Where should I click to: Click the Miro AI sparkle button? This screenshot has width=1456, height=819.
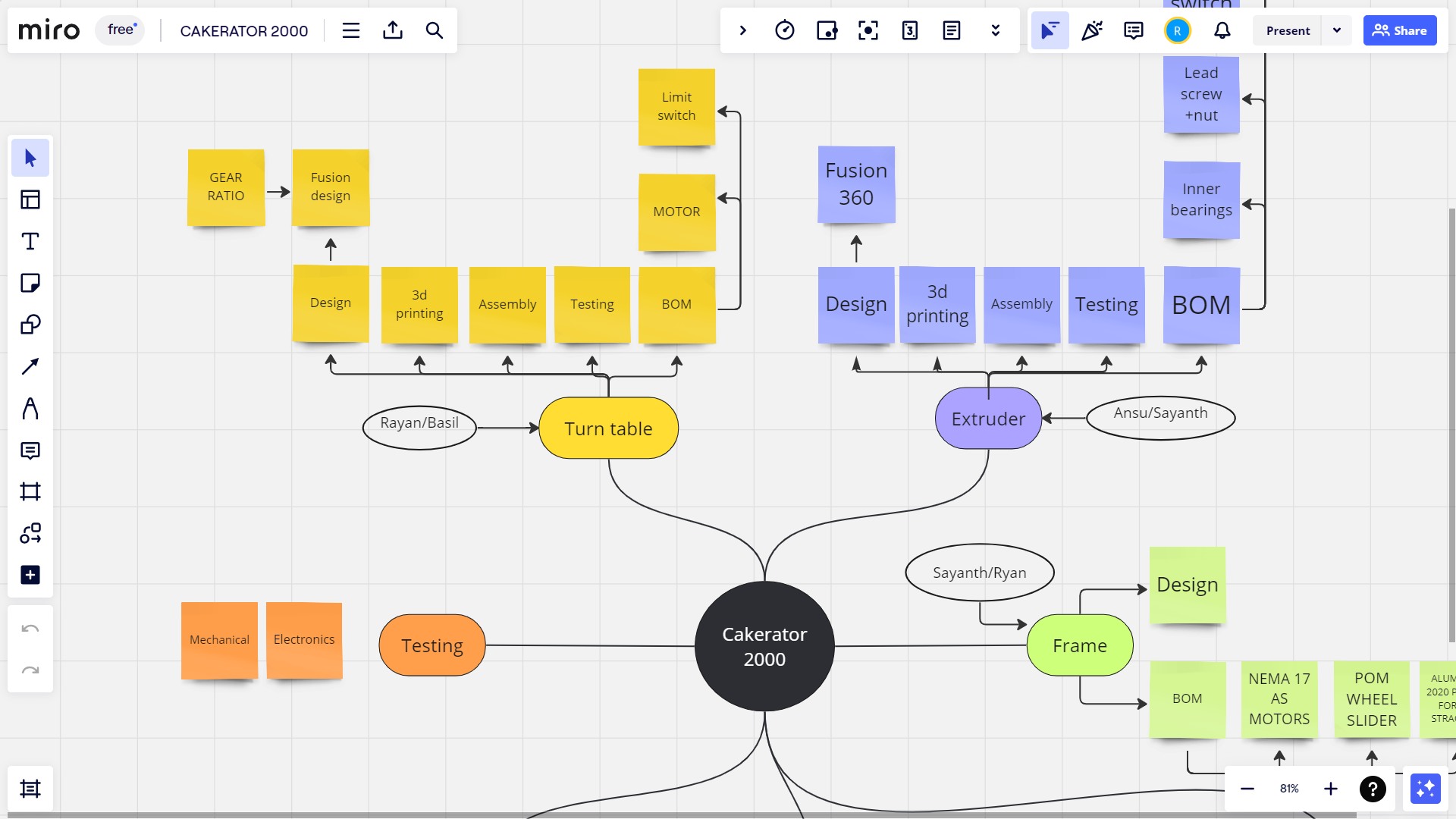tap(1425, 789)
